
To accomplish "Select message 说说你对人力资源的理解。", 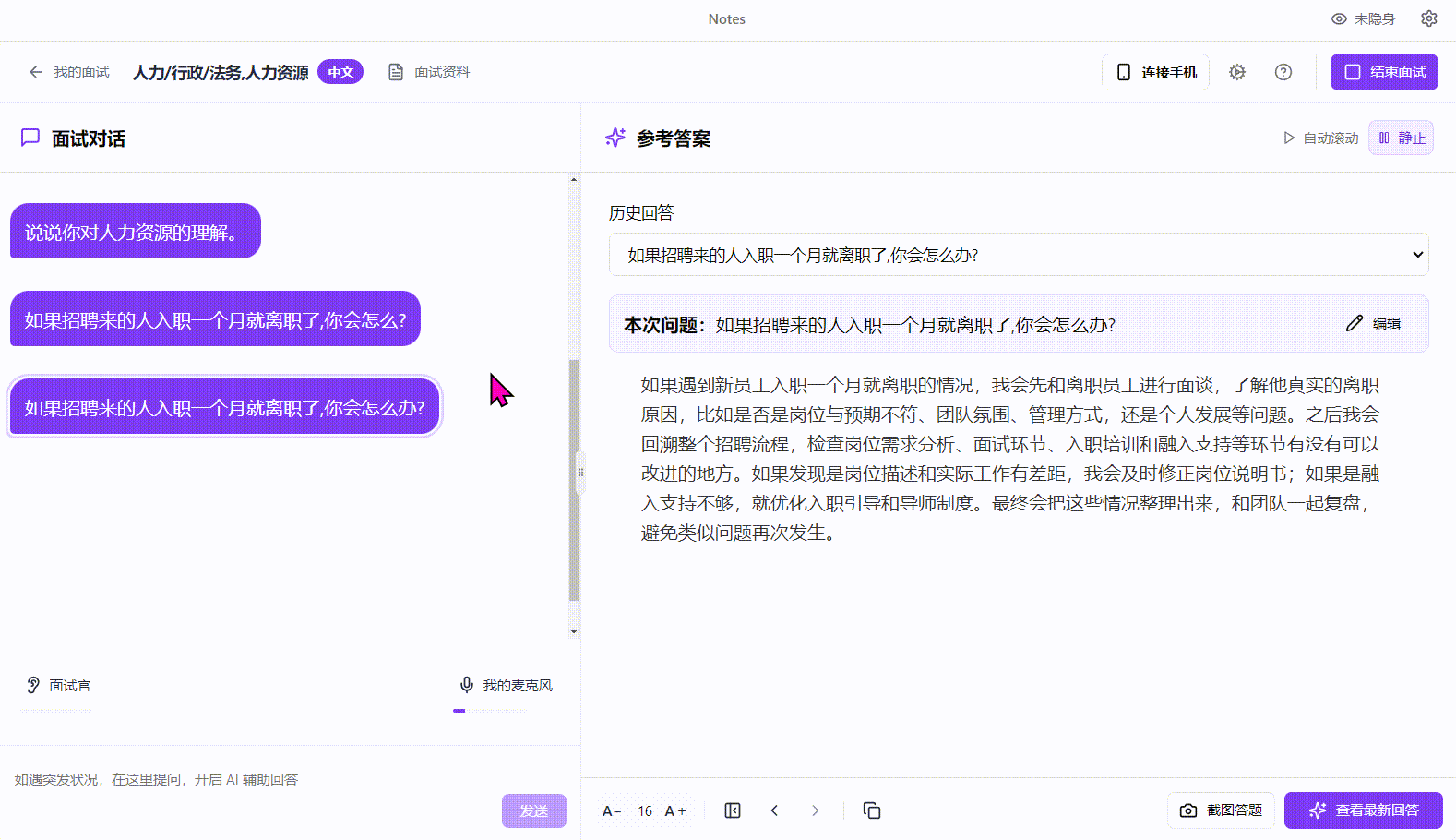I will pos(136,231).
